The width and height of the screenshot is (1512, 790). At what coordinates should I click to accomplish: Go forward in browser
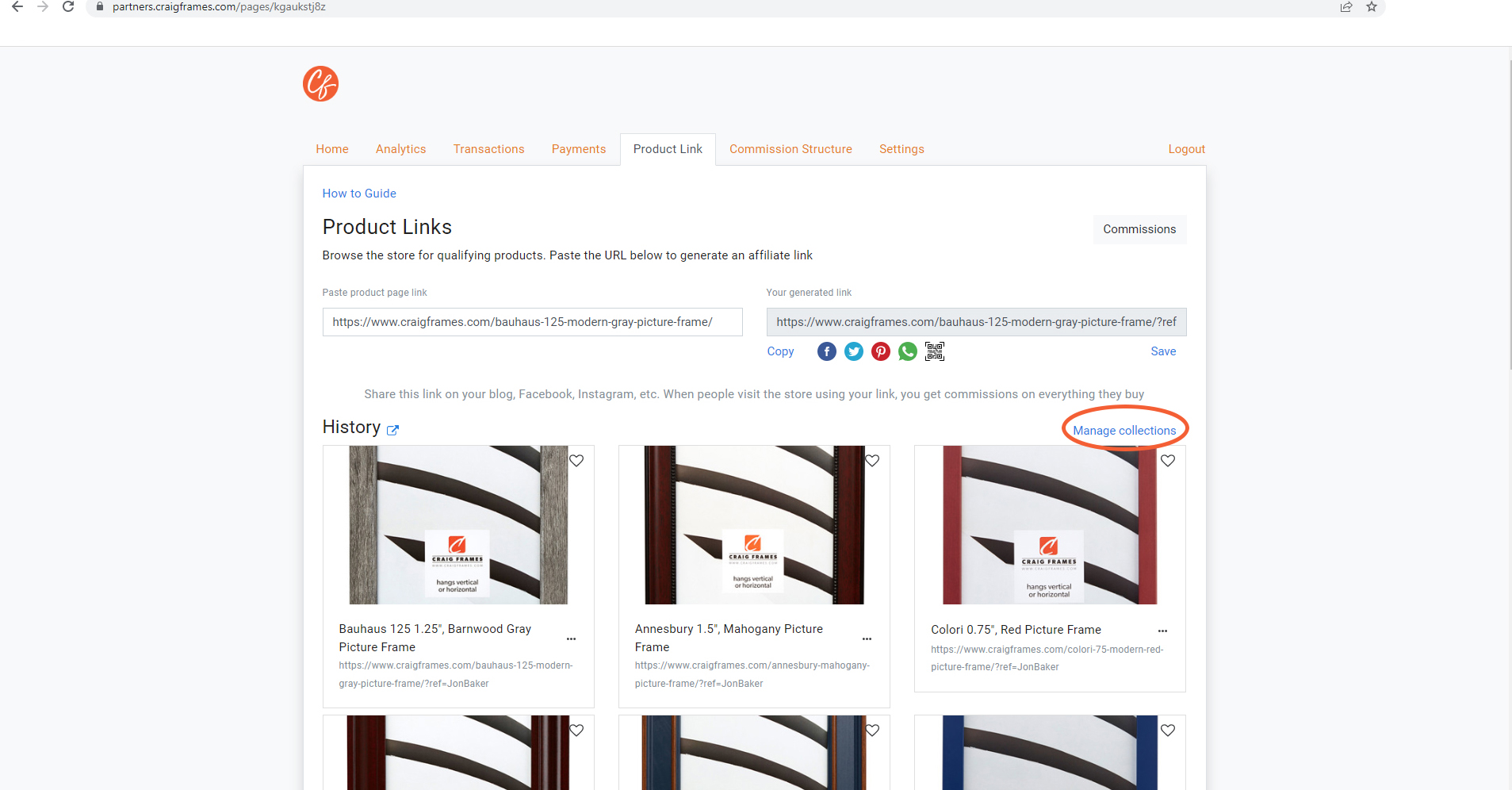click(43, 7)
